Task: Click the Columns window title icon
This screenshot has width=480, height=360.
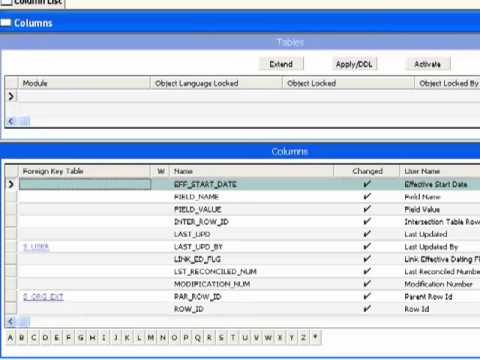Action: point(6,23)
